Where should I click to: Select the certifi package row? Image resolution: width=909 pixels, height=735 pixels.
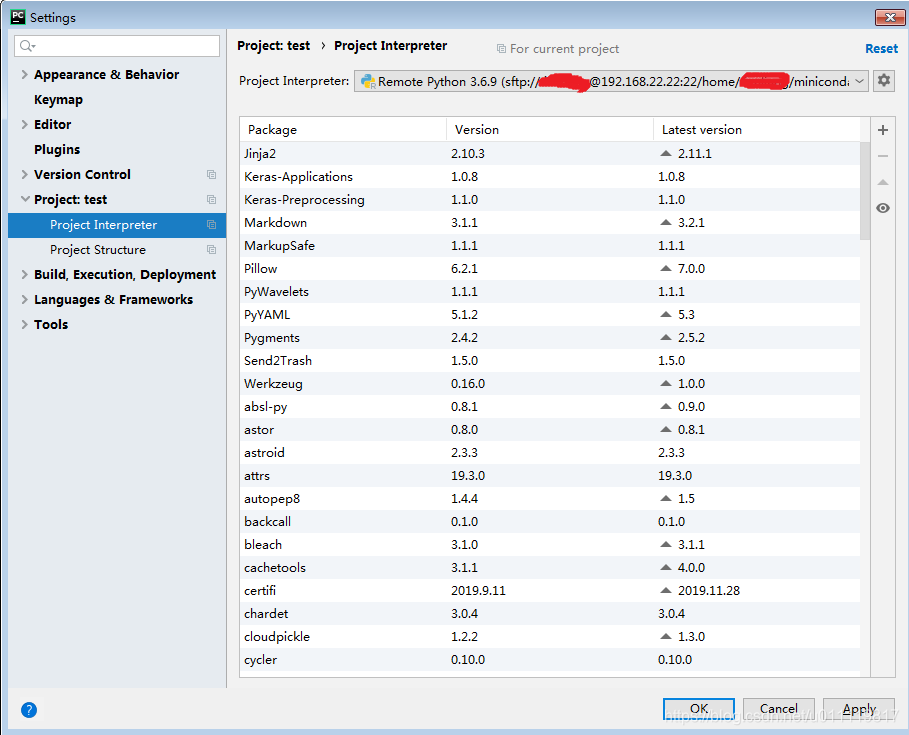pyautogui.click(x=550, y=591)
